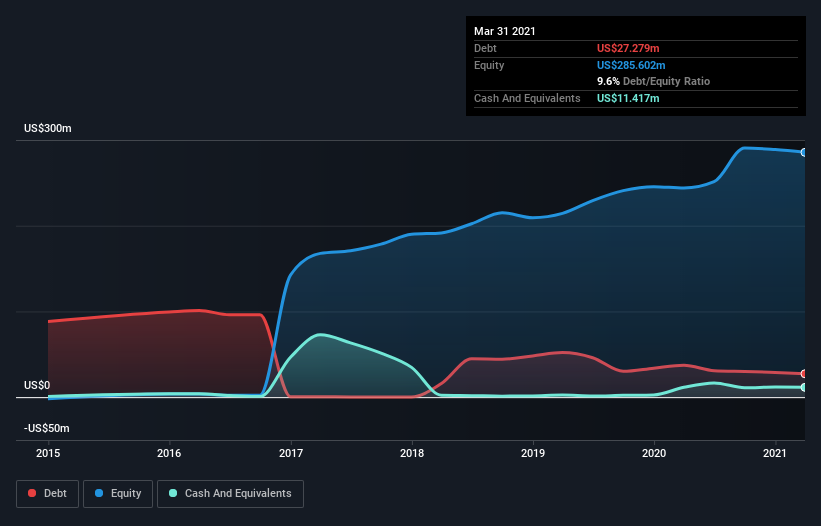Click the Equity value US$285.602m
The width and height of the screenshot is (821, 526).
click(x=631, y=65)
